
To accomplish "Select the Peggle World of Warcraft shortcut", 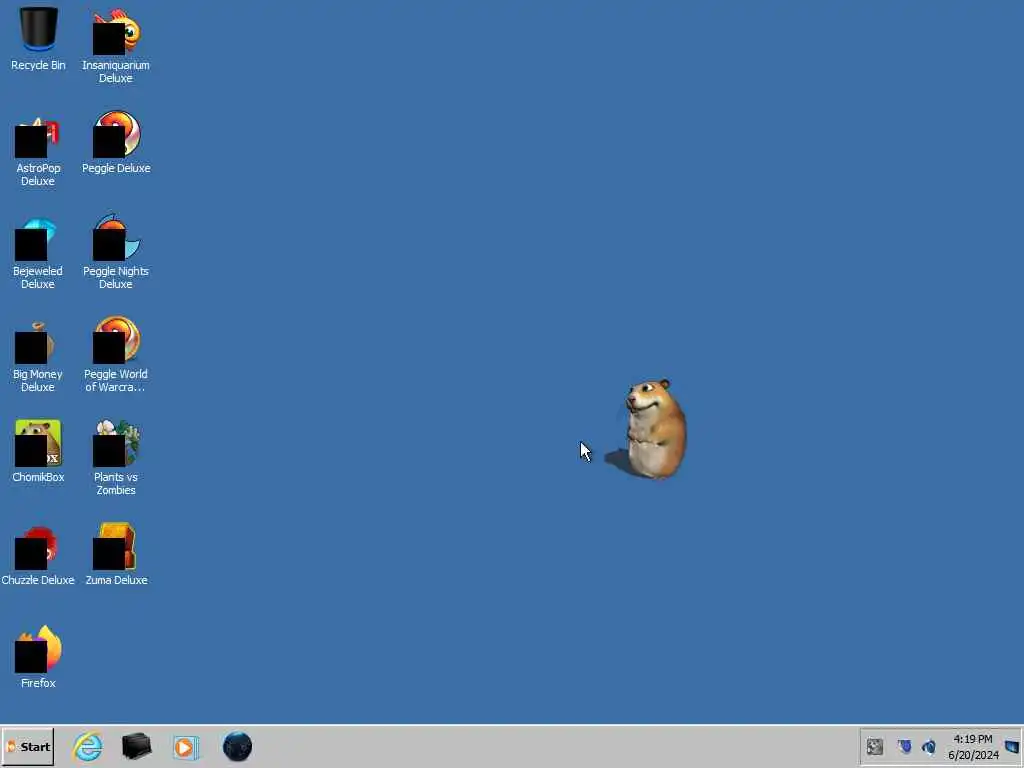I will click(116, 355).
